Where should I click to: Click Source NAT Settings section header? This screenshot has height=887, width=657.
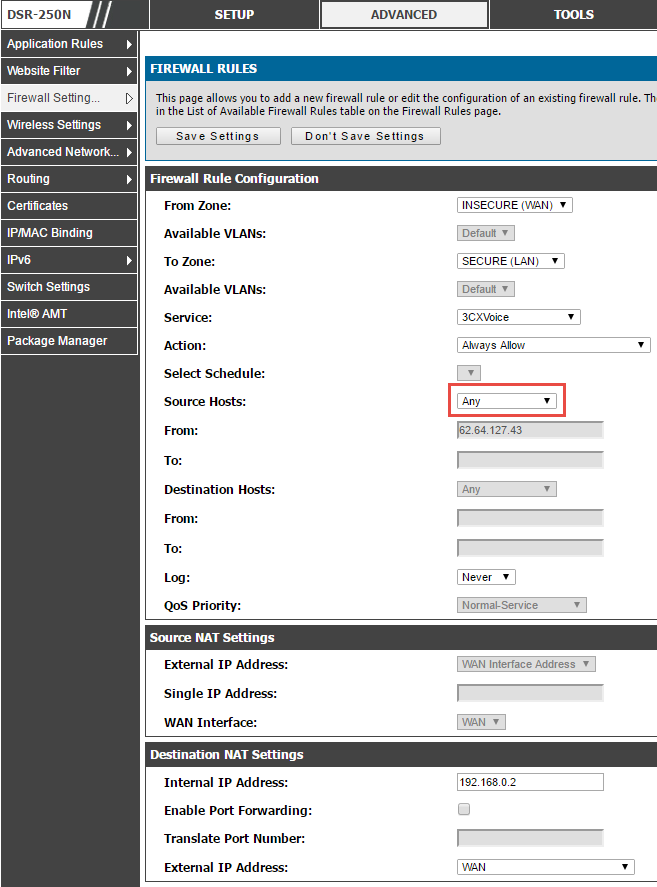(x=212, y=638)
